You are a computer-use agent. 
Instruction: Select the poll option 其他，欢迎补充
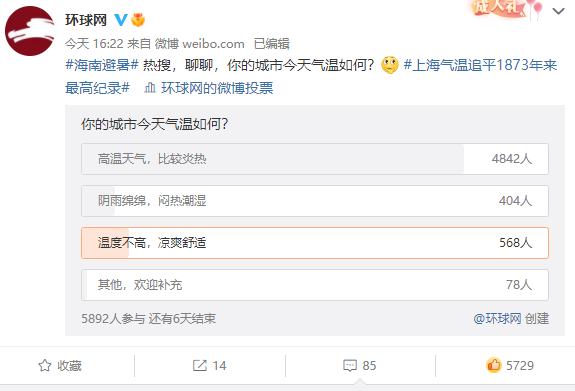[315, 285]
